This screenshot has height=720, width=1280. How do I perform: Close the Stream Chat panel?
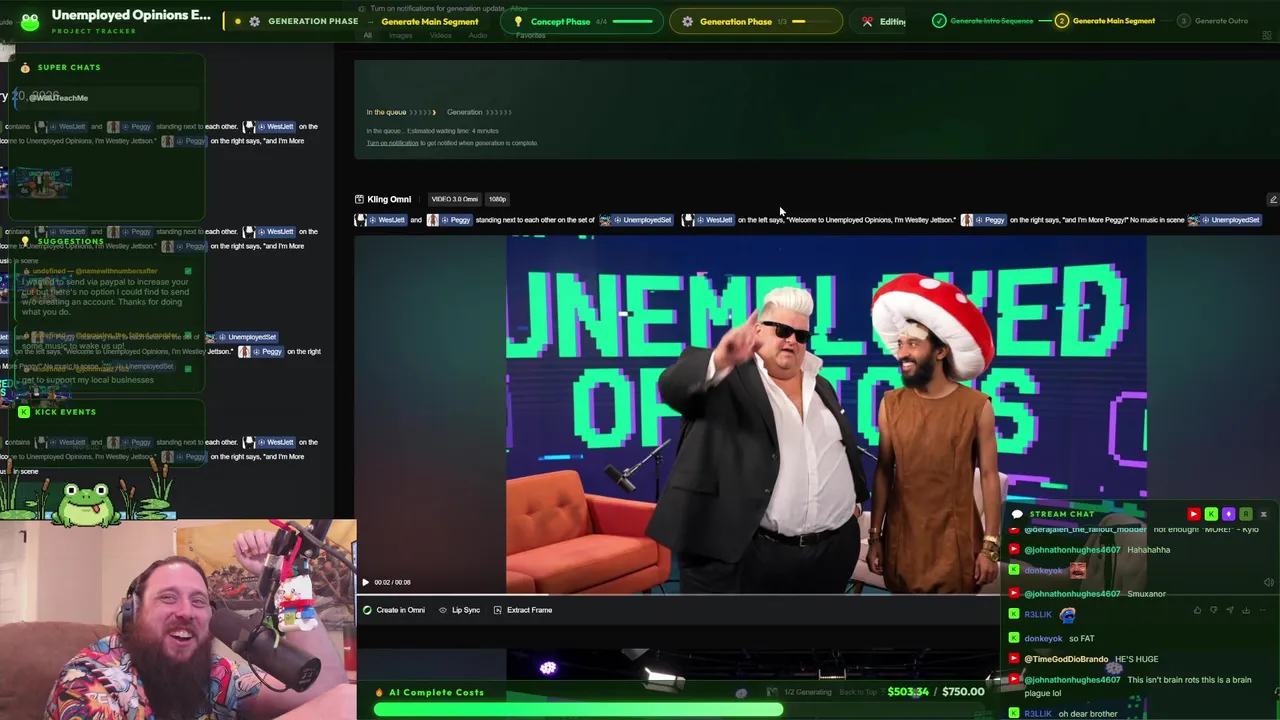(1263, 514)
